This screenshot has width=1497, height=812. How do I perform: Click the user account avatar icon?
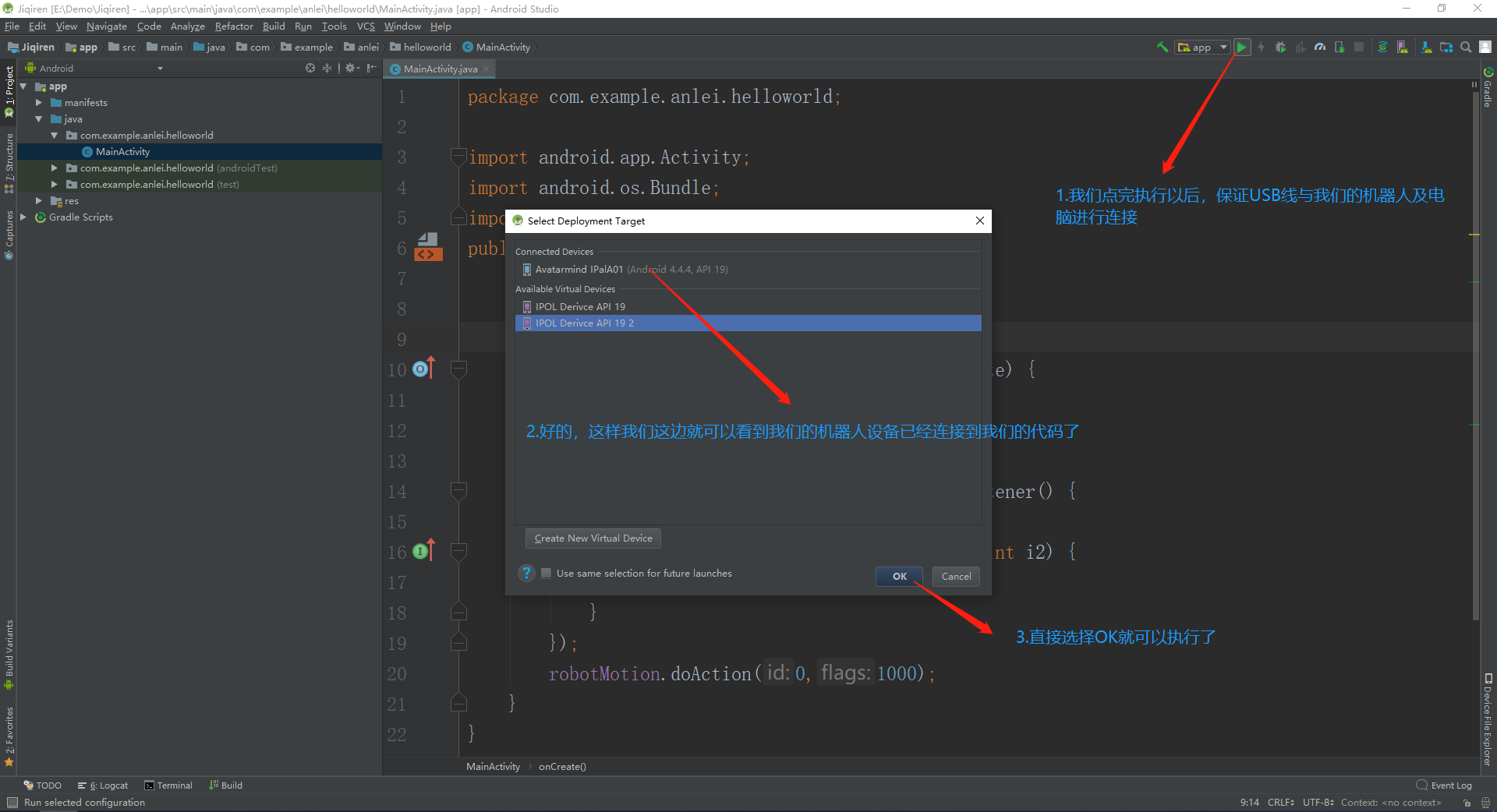pos(1485,48)
